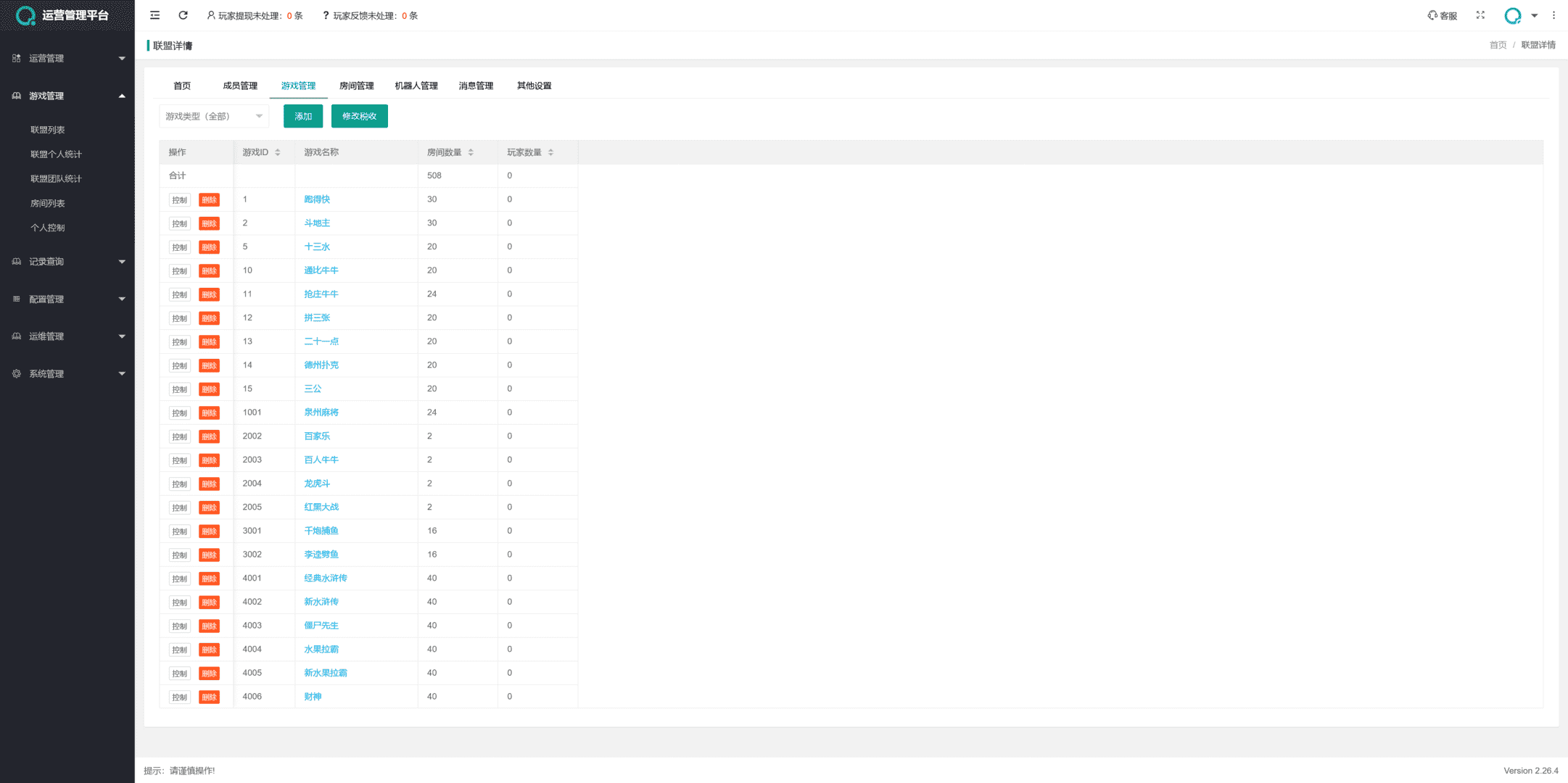The width and height of the screenshot is (1568, 783).
Task: Switch to the 机器人管理 tab
Action: click(x=416, y=86)
